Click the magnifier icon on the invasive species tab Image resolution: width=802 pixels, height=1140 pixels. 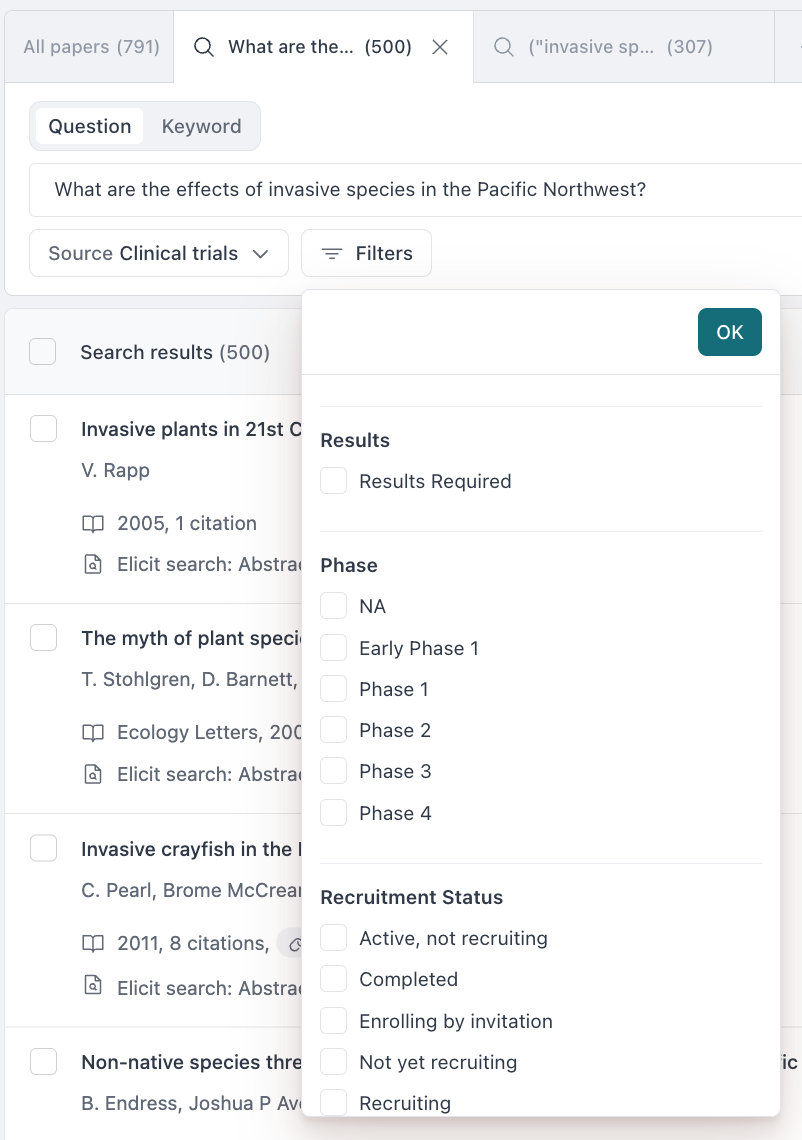tap(505, 47)
